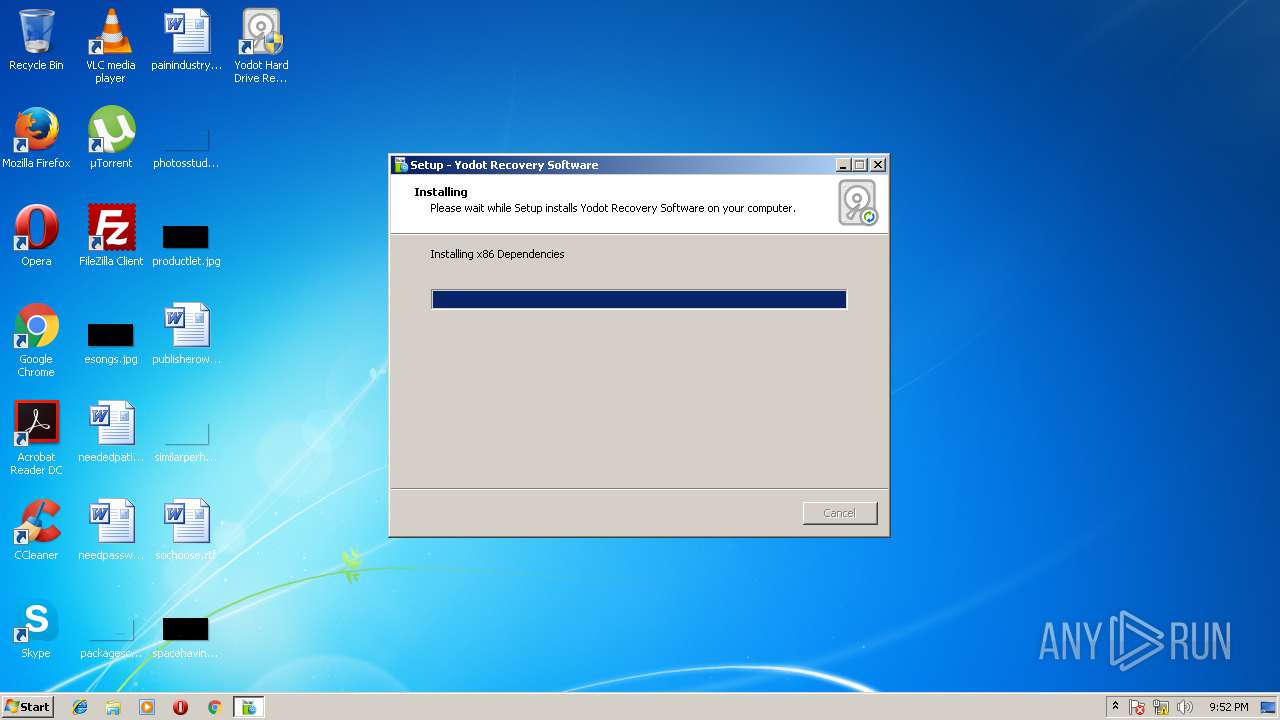1280x720 pixels.
Task: Cancel the Yodot Recovery Software installation
Action: pos(840,513)
